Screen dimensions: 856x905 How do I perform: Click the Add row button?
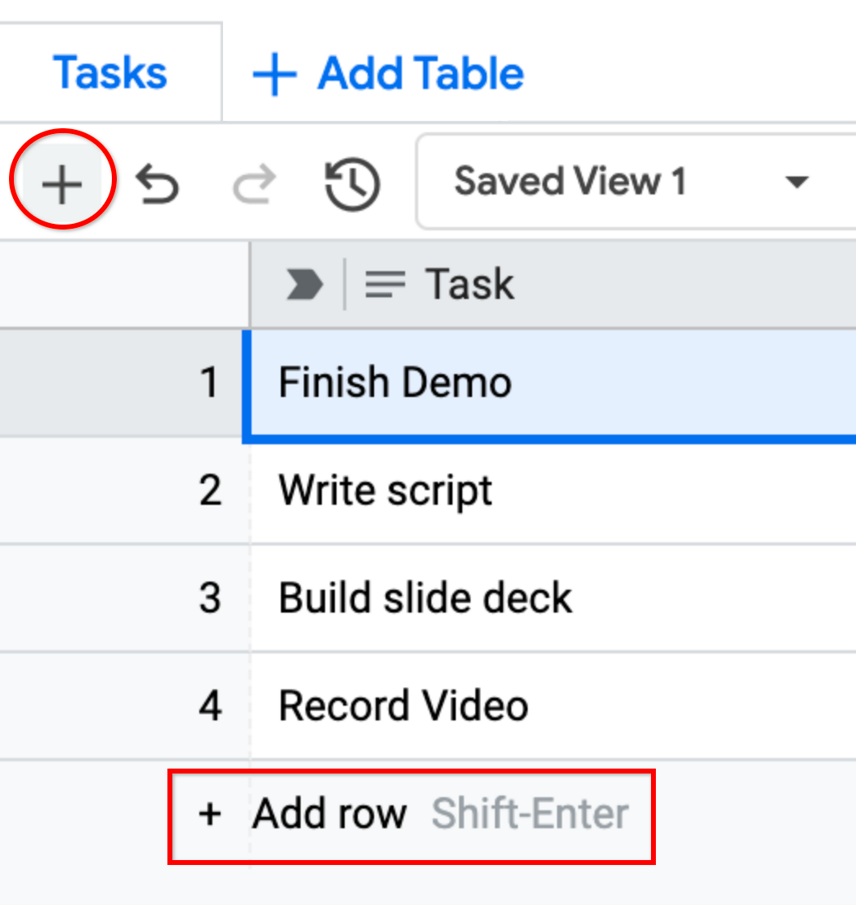(330, 814)
